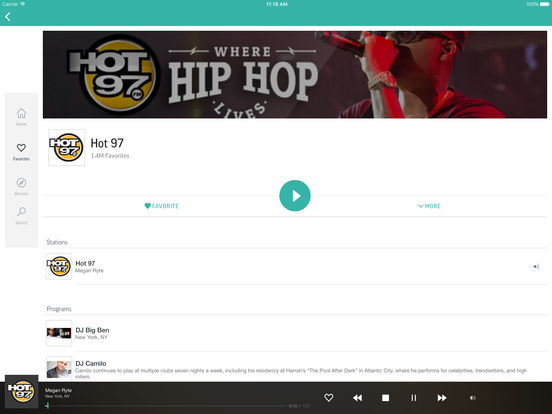552x414 pixels.
Task: Pause playback in the player bar
Action: point(414,398)
